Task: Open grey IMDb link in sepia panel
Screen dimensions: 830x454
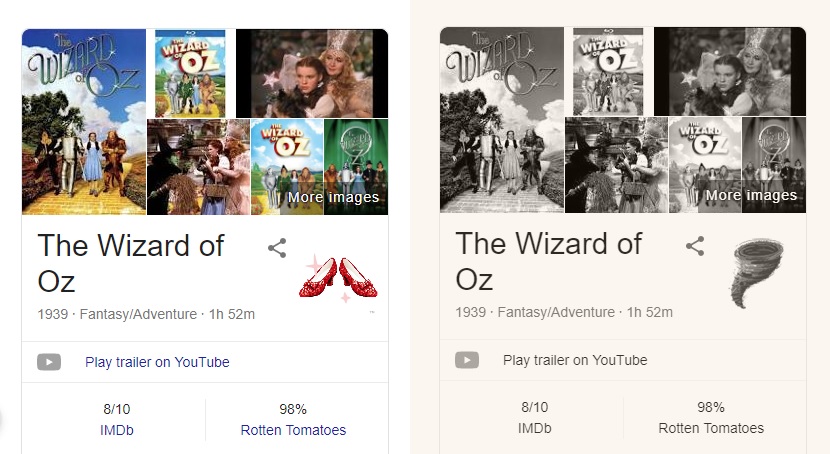Action: coord(534,428)
